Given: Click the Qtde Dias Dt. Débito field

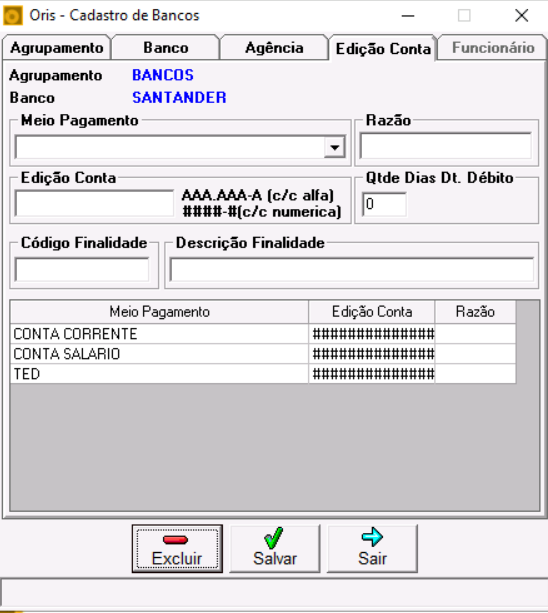Looking at the screenshot, I should coord(384,204).
